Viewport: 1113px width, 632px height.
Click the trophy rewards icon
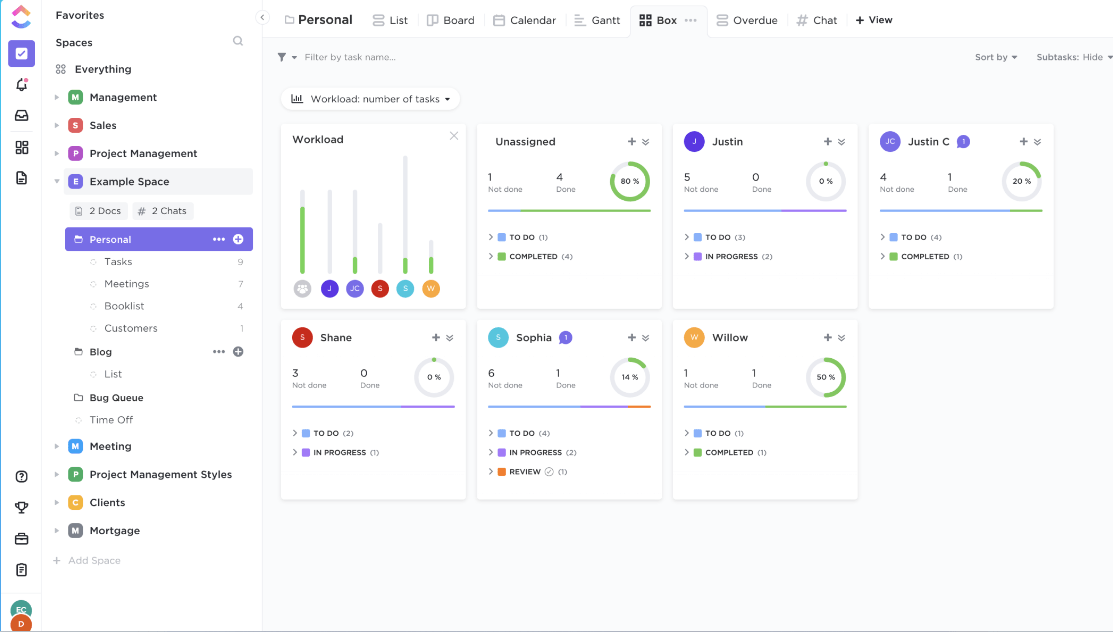[x=22, y=507]
